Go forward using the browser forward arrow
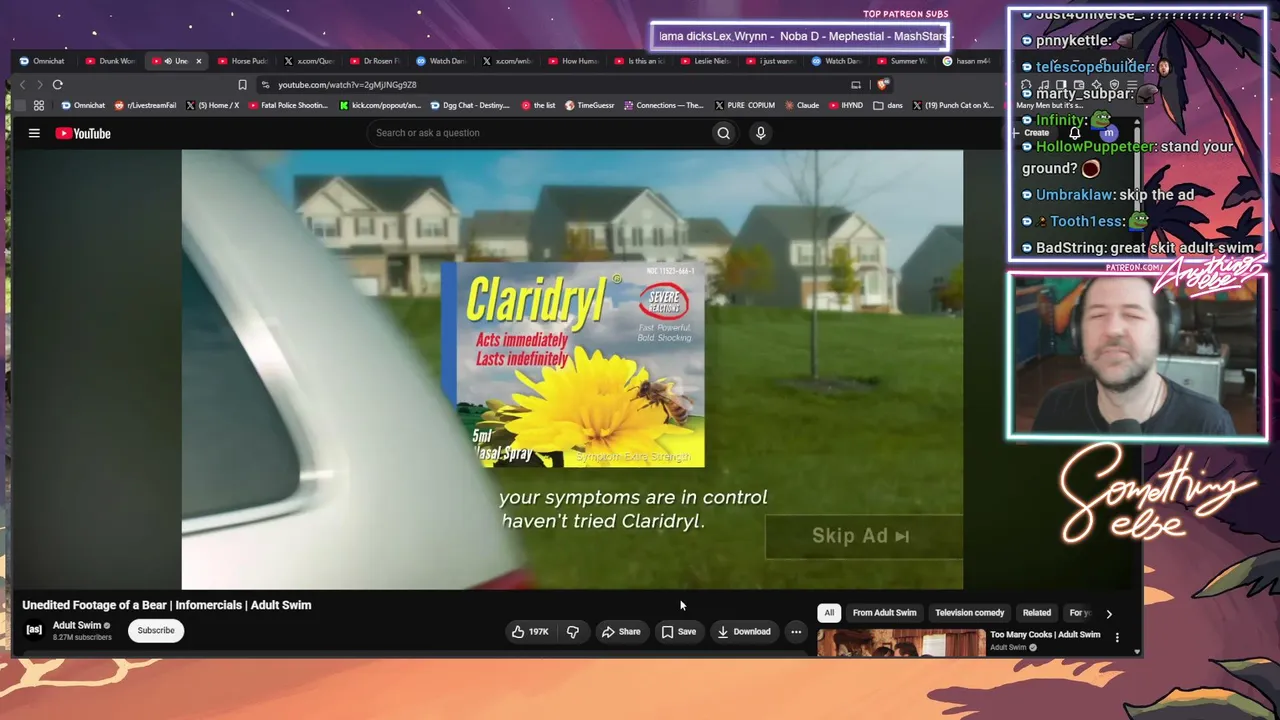This screenshot has width=1280, height=720. (x=39, y=85)
